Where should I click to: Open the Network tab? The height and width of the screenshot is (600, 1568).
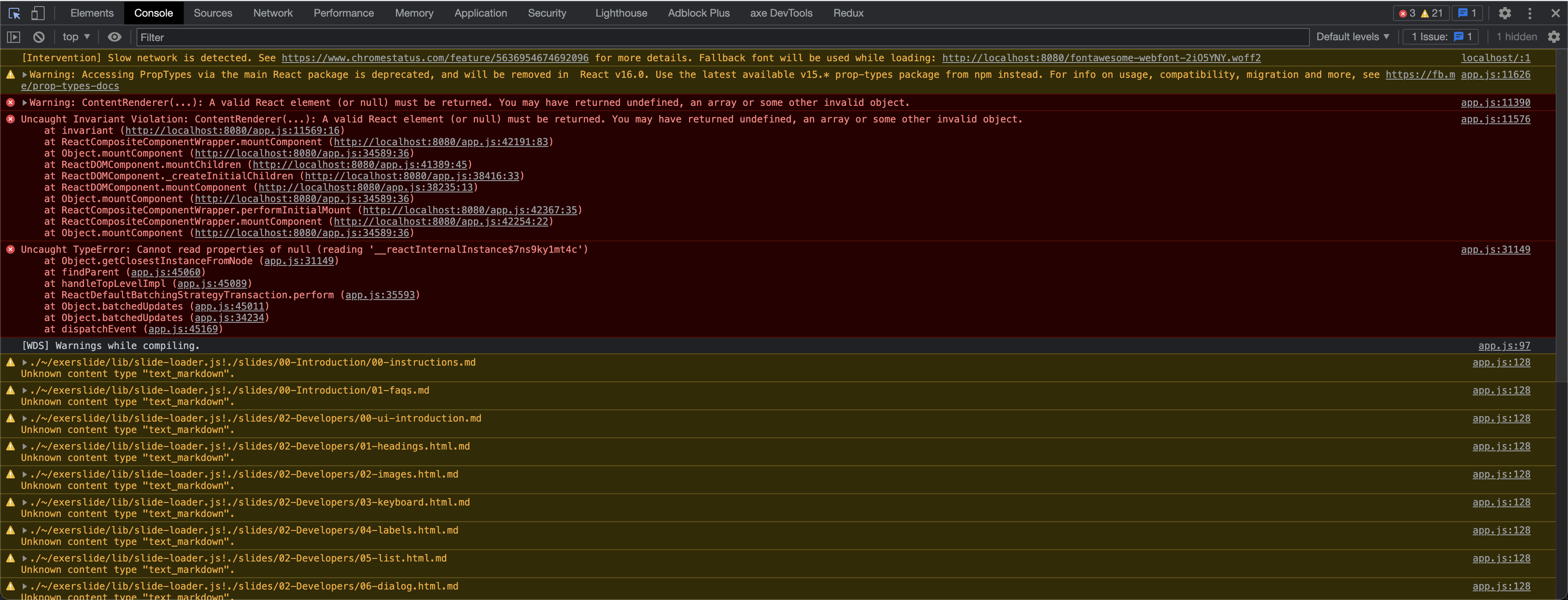273,13
